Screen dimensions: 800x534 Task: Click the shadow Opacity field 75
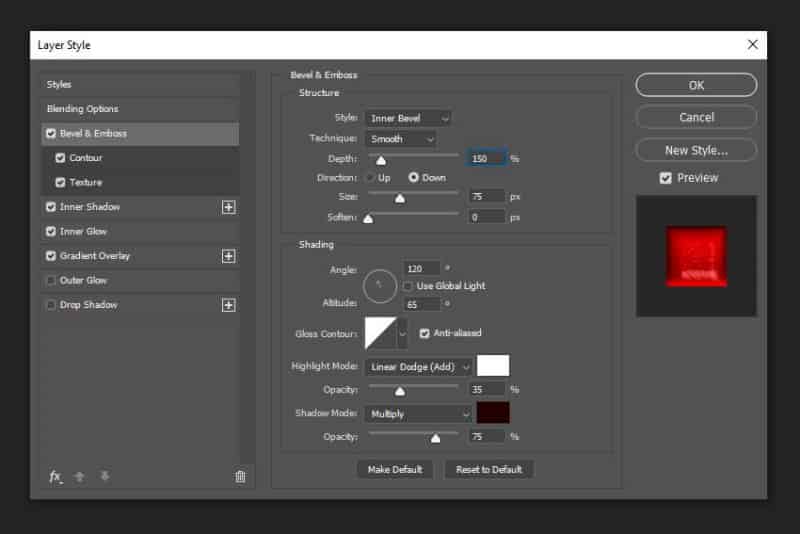(x=486, y=437)
